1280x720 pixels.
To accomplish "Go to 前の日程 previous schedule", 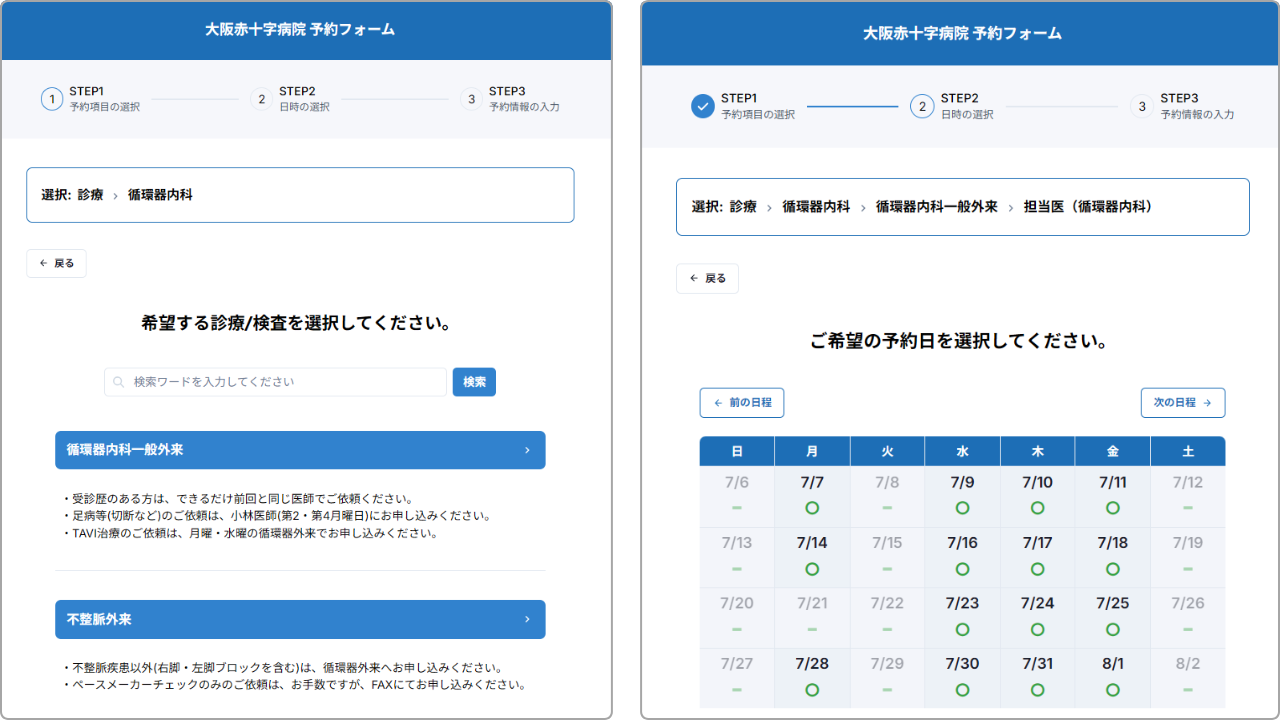I will tap(742, 402).
